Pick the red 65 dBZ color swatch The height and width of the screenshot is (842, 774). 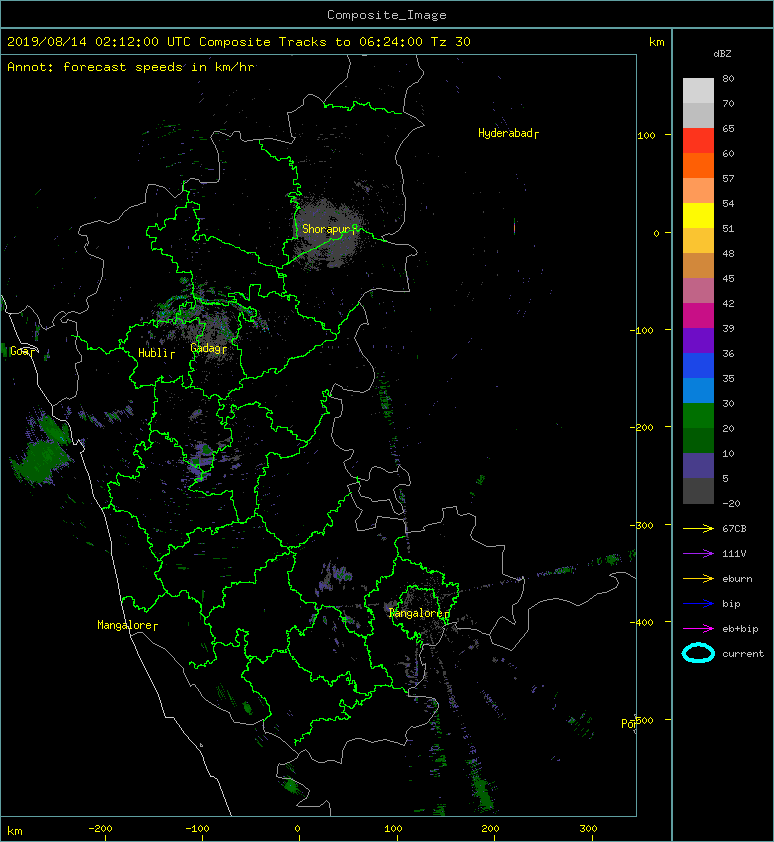click(x=698, y=141)
